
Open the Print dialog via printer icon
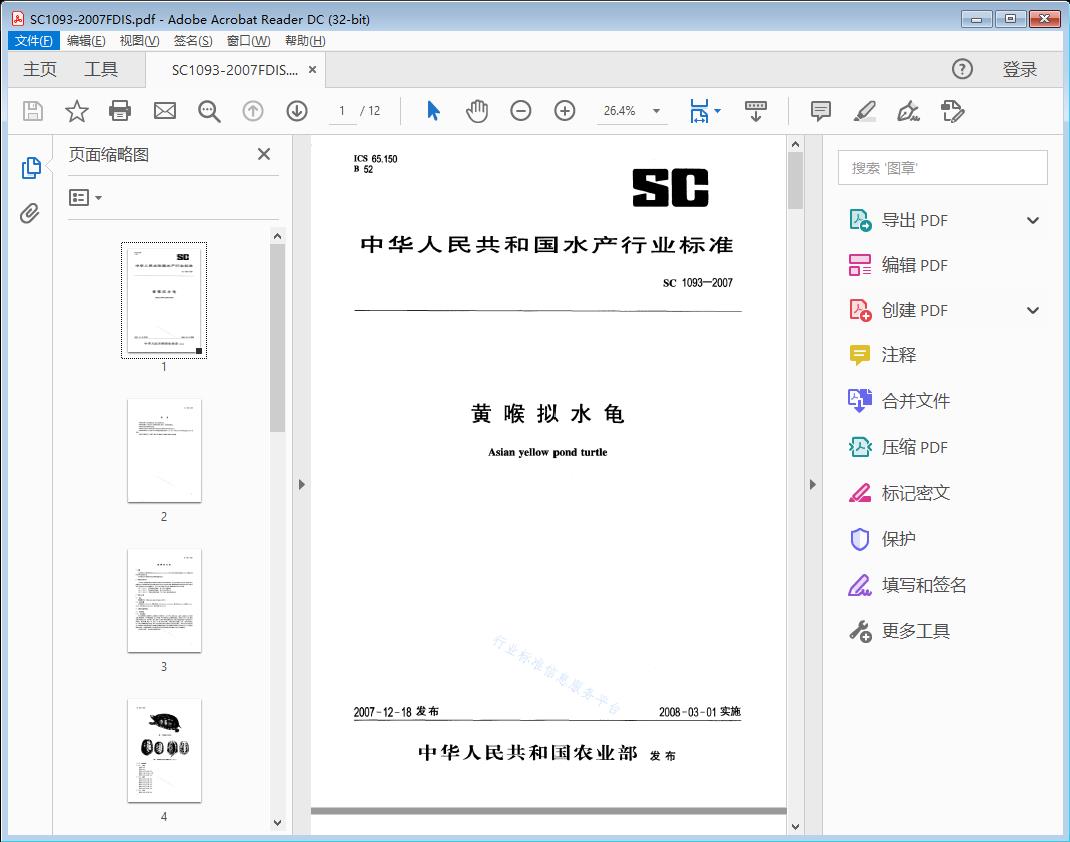pos(120,111)
